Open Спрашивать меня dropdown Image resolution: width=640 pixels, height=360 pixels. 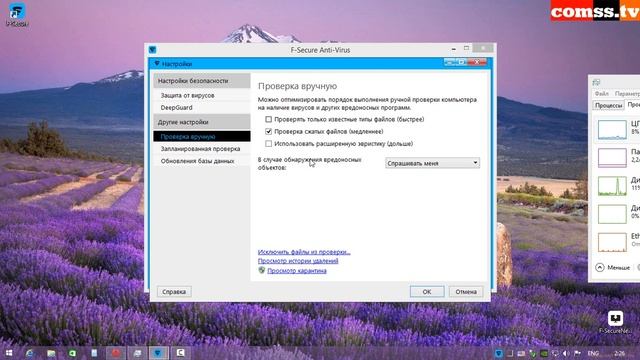pyautogui.click(x=432, y=163)
